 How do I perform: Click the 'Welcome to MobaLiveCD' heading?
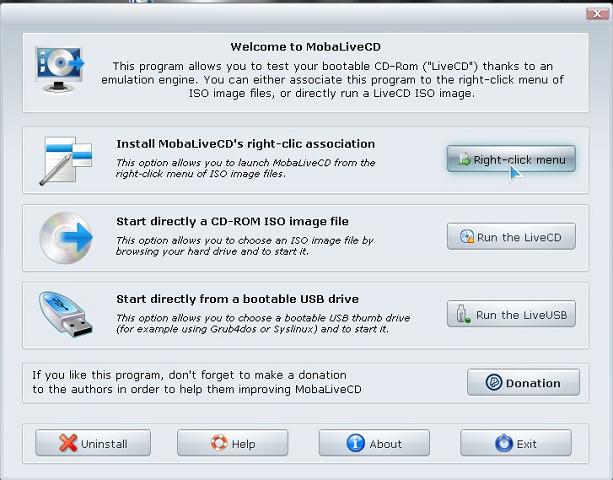(x=305, y=47)
